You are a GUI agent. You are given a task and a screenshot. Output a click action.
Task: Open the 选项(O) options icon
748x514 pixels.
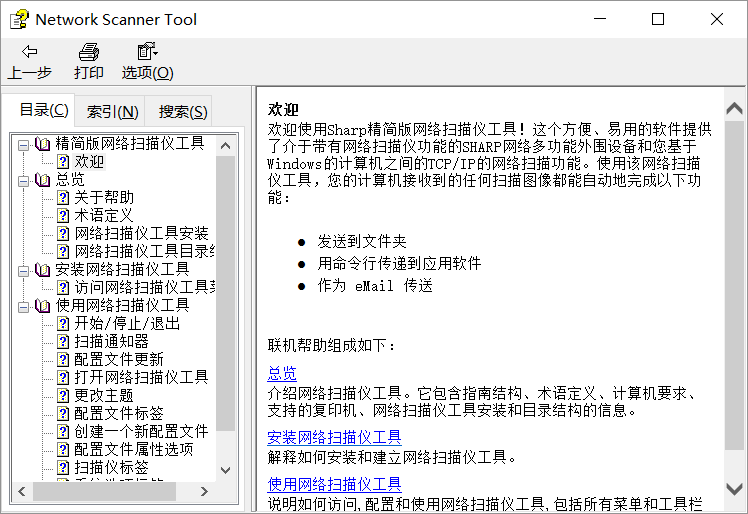pos(147,52)
